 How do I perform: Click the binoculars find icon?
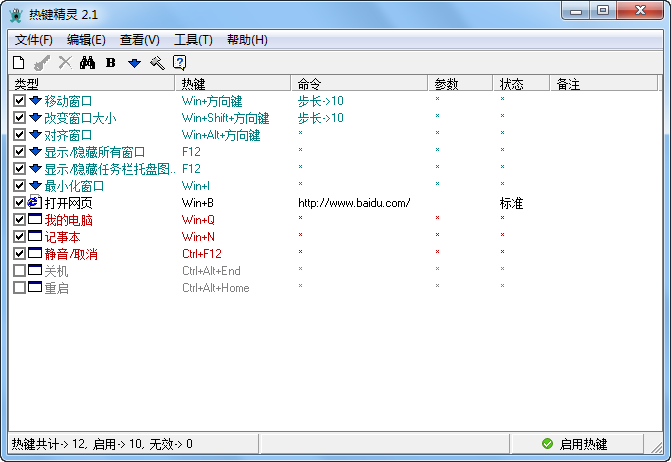coord(87,63)
